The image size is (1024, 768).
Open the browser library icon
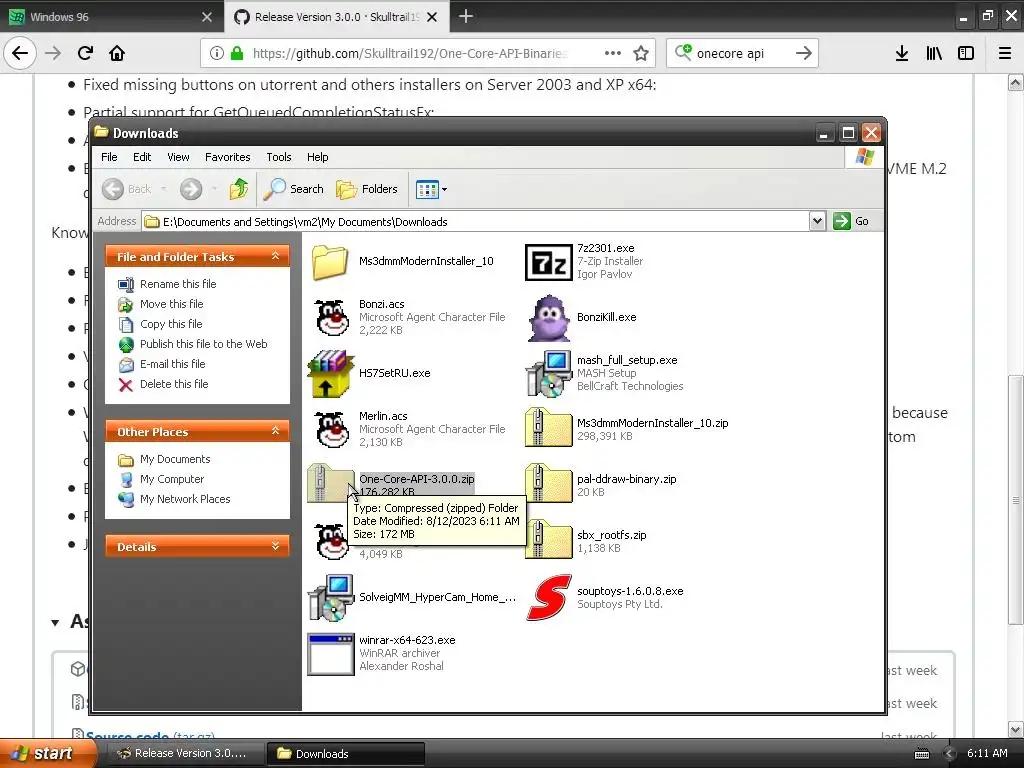coord(934,54)
